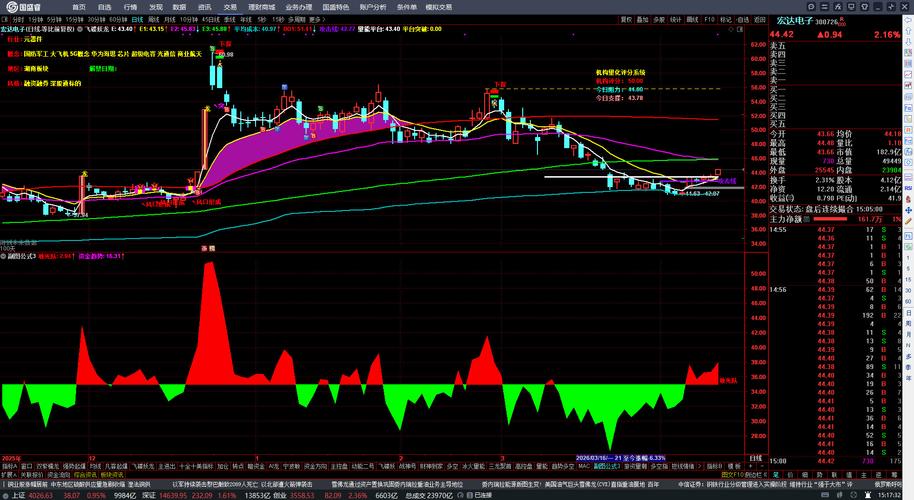Click the list layout icon in title bar
914x500 pixels.
pyautogui.click(x=824, y=6)
